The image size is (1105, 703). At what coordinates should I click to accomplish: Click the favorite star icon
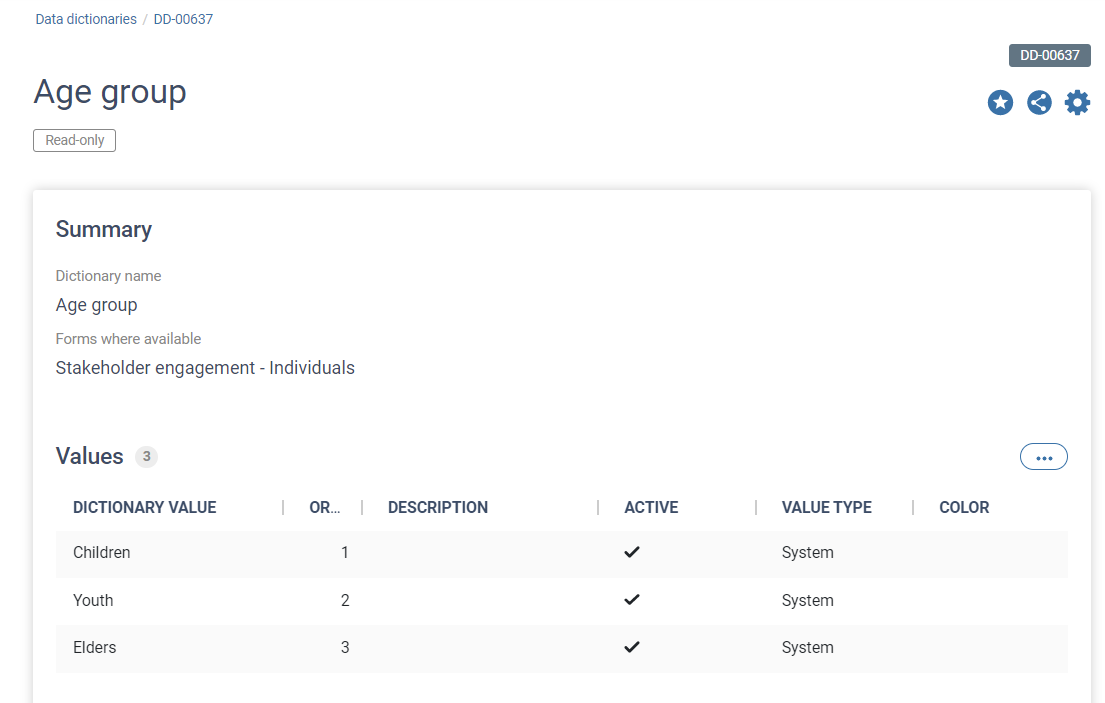point(1000,102)
